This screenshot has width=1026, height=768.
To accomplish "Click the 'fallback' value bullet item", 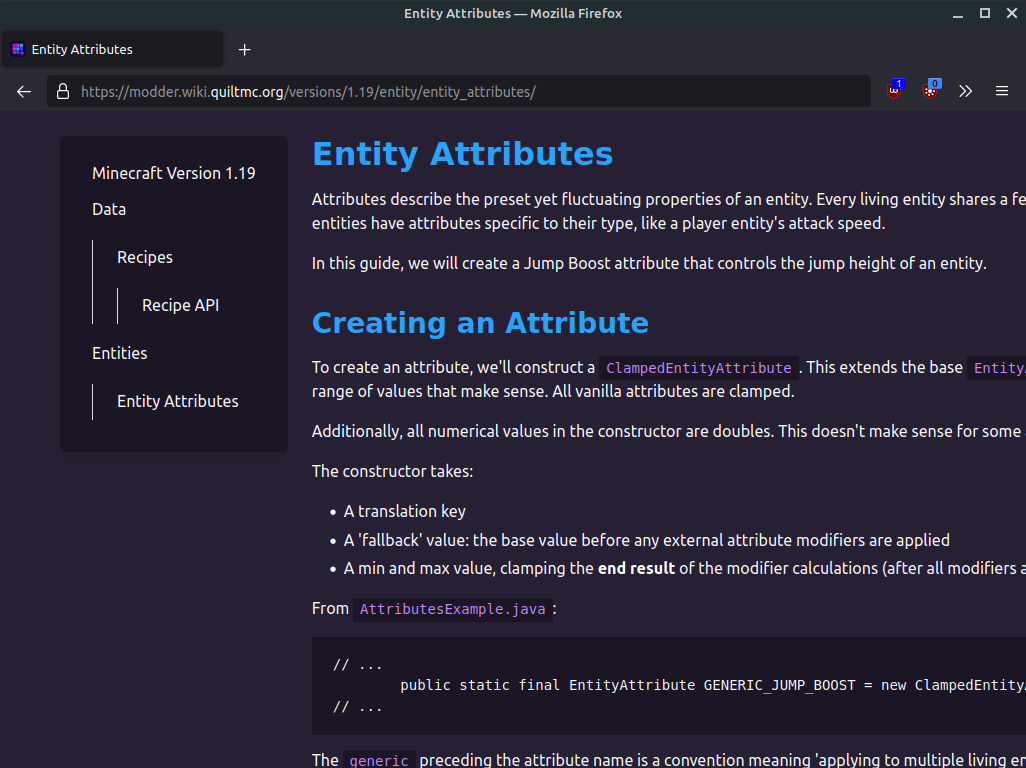I will (x=646, y=540).
